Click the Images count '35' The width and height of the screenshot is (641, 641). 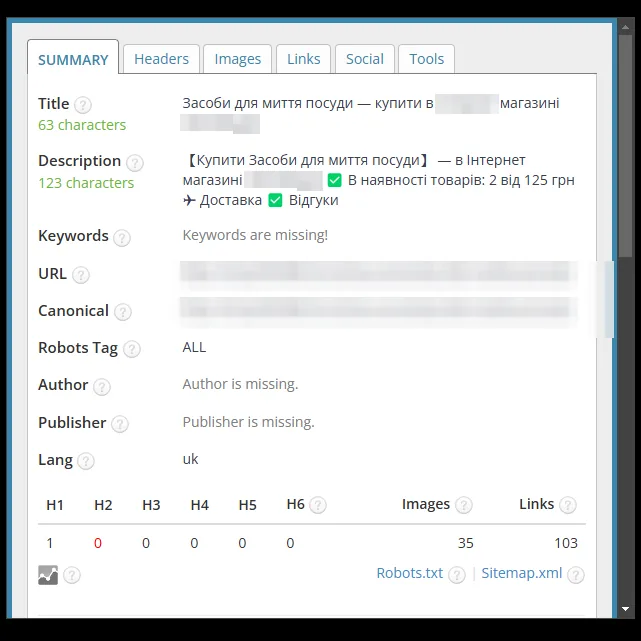466,543
